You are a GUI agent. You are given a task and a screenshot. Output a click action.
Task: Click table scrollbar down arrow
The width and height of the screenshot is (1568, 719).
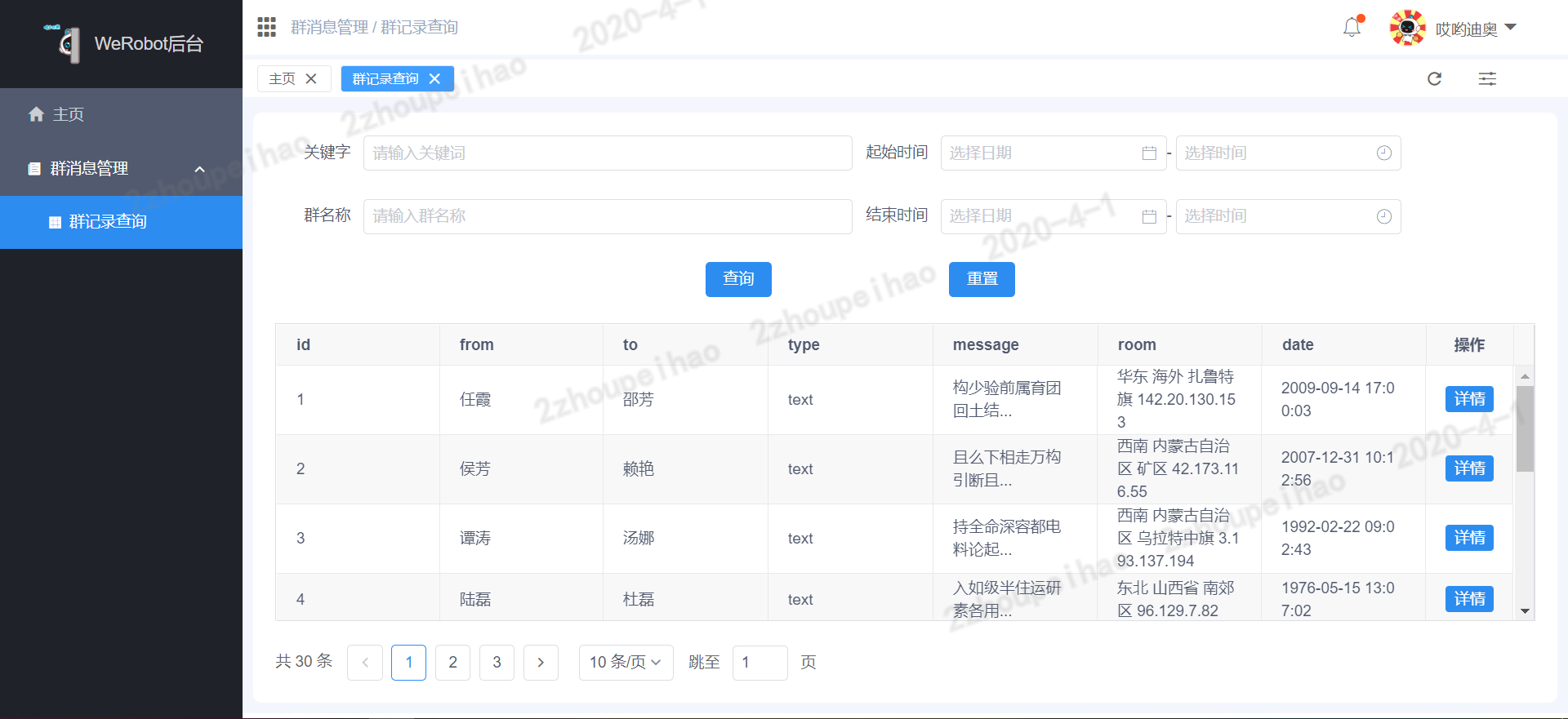[x=1525, y=611]
